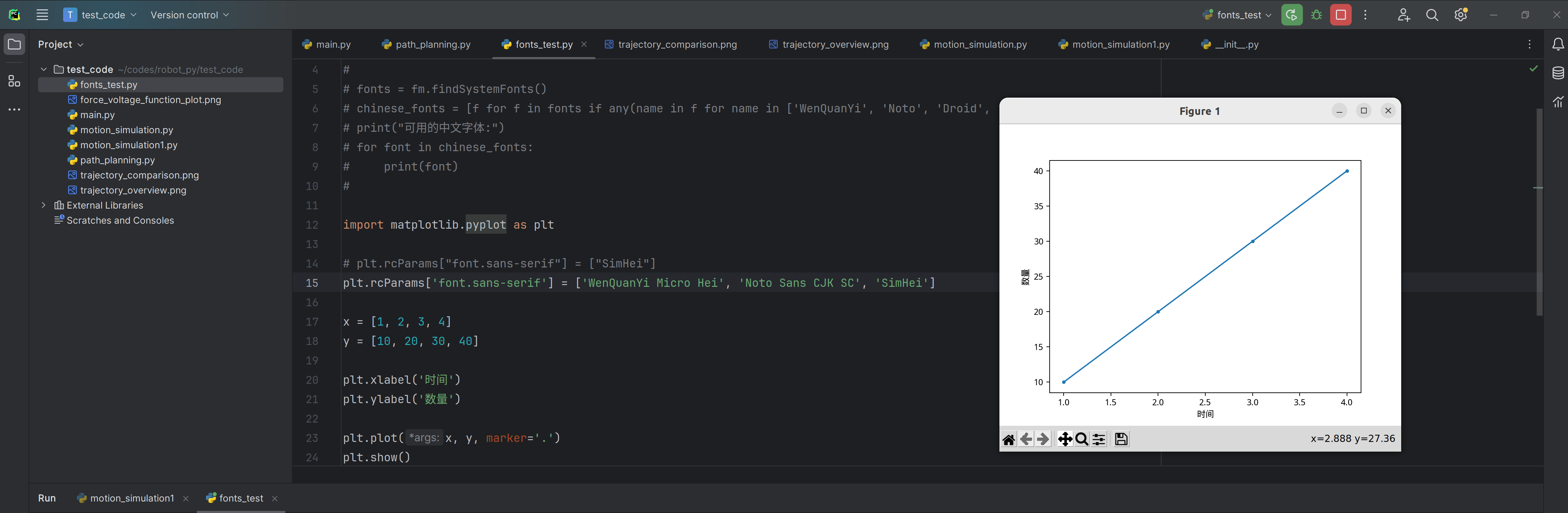This screenshot has height=513, width=1568.
Task: Switch to the path_planning.py editor tab
Action: click(426, 45)
